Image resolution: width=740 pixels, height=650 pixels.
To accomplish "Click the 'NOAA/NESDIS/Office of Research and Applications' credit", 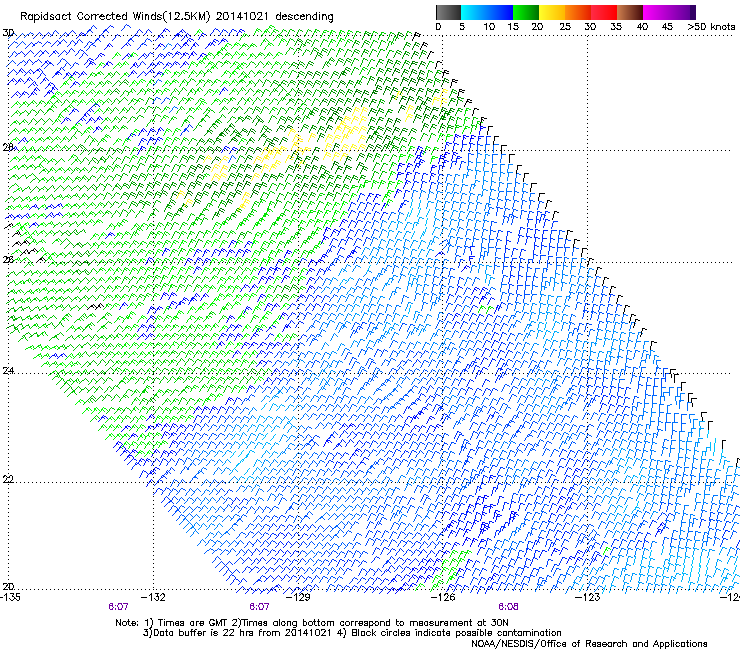I will [589, 644].
